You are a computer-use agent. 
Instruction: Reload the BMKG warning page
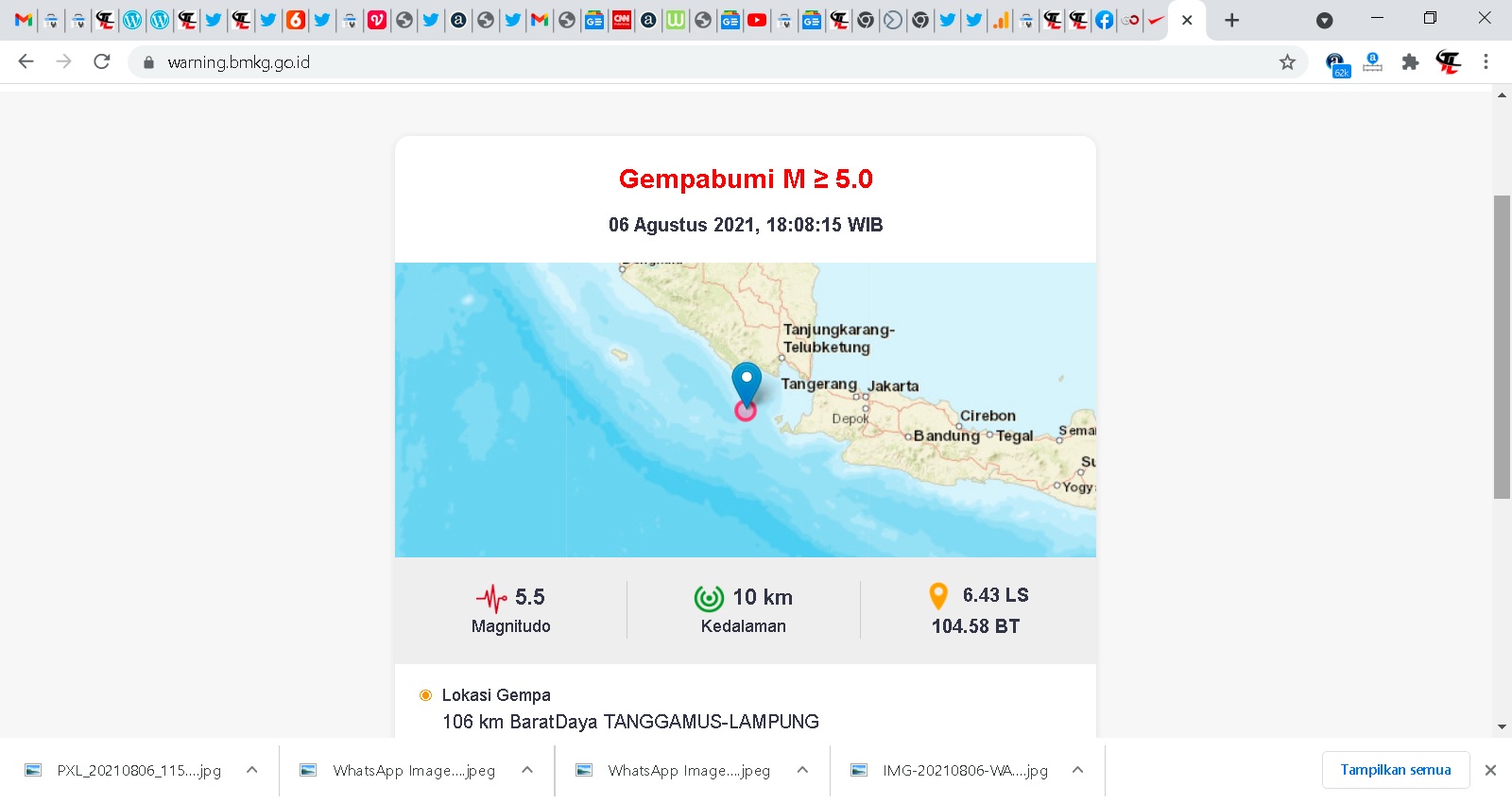[102, 62]
